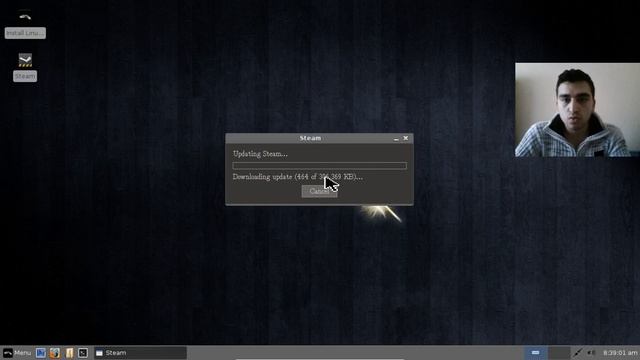Minimize the Steam updater dialog
Viewport: 640px width, 360px height.
click(x=396, y=139)
